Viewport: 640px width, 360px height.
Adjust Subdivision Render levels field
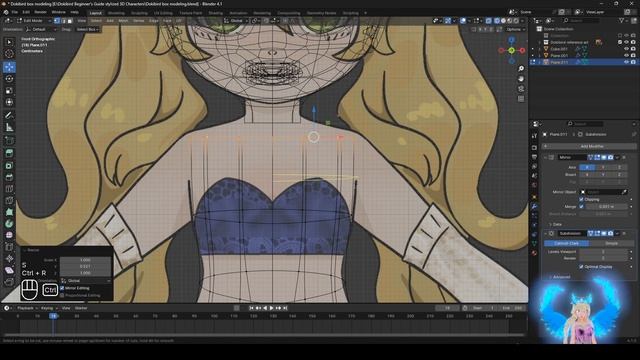click(603, 258)
